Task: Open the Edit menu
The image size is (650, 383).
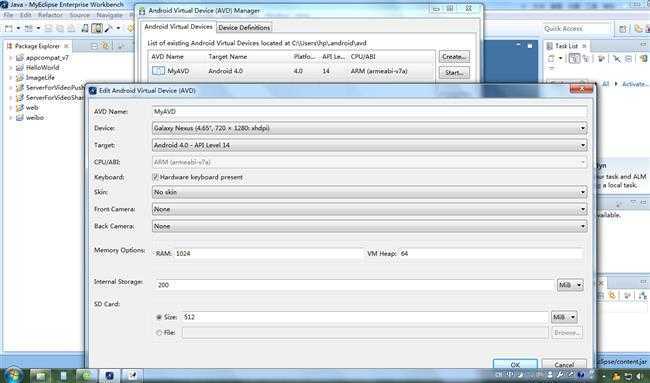Action: (x=26, y=15)
